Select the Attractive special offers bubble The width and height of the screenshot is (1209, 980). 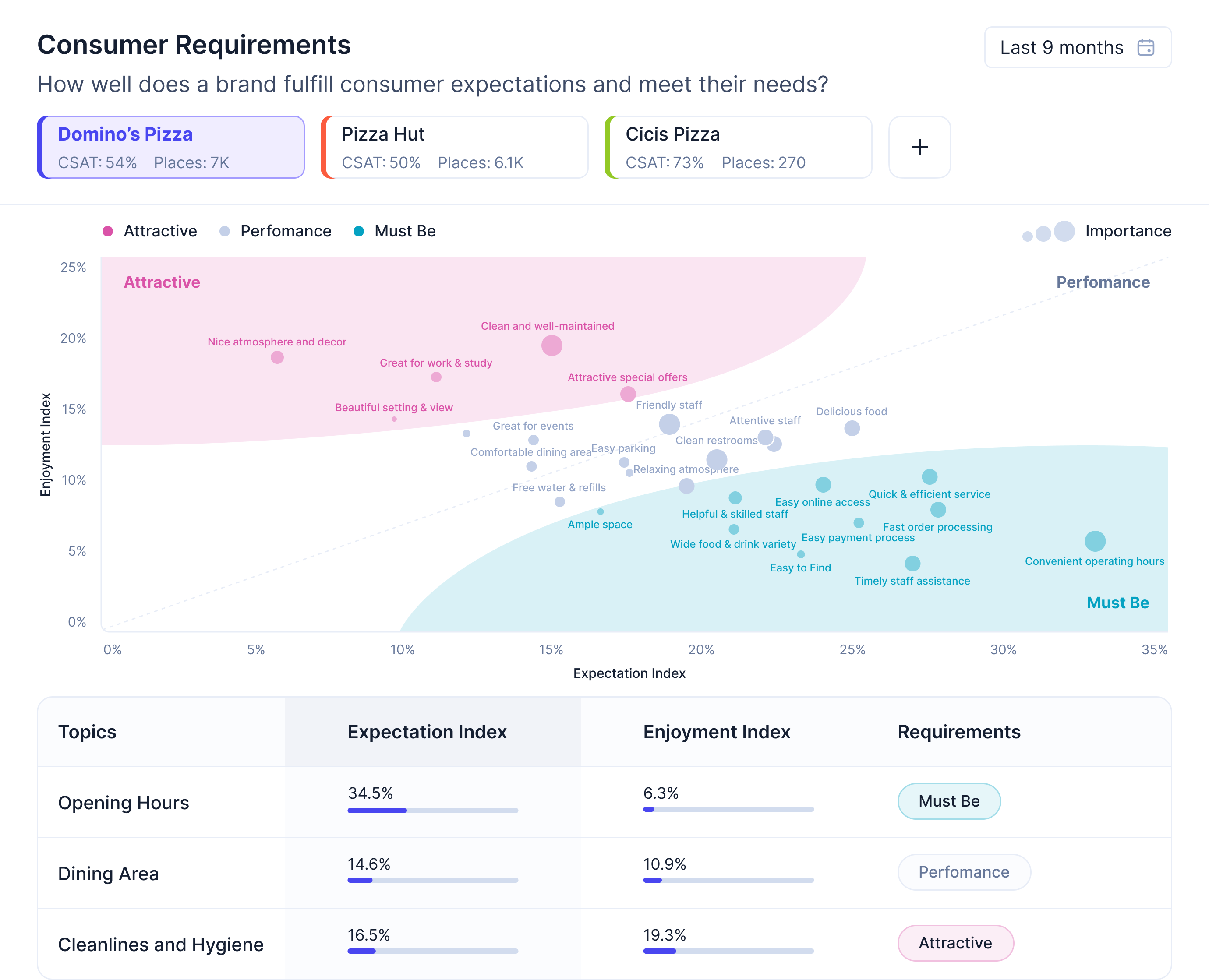coord(628,394)
